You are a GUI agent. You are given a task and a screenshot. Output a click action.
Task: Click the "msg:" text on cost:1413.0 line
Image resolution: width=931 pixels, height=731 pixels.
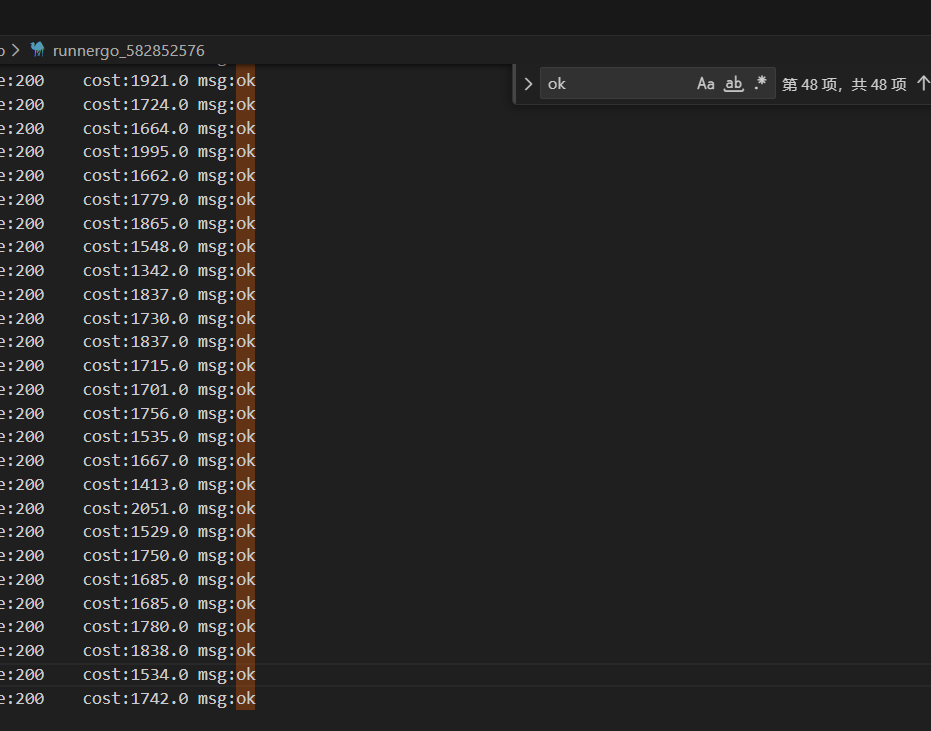click(x=215, y=485)
